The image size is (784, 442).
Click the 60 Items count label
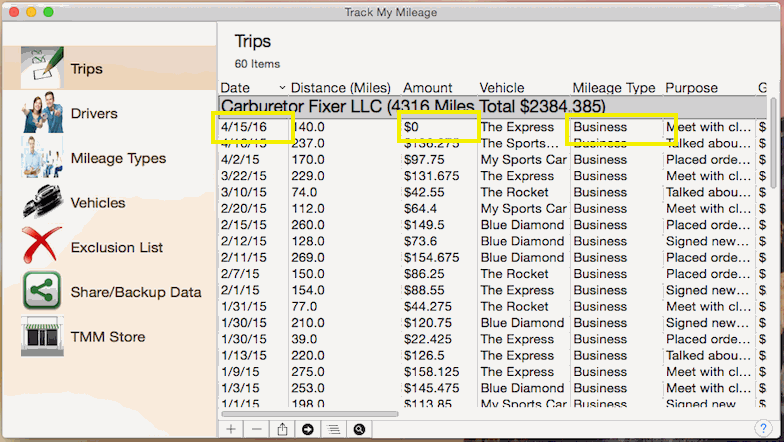(x=257, y=64)
